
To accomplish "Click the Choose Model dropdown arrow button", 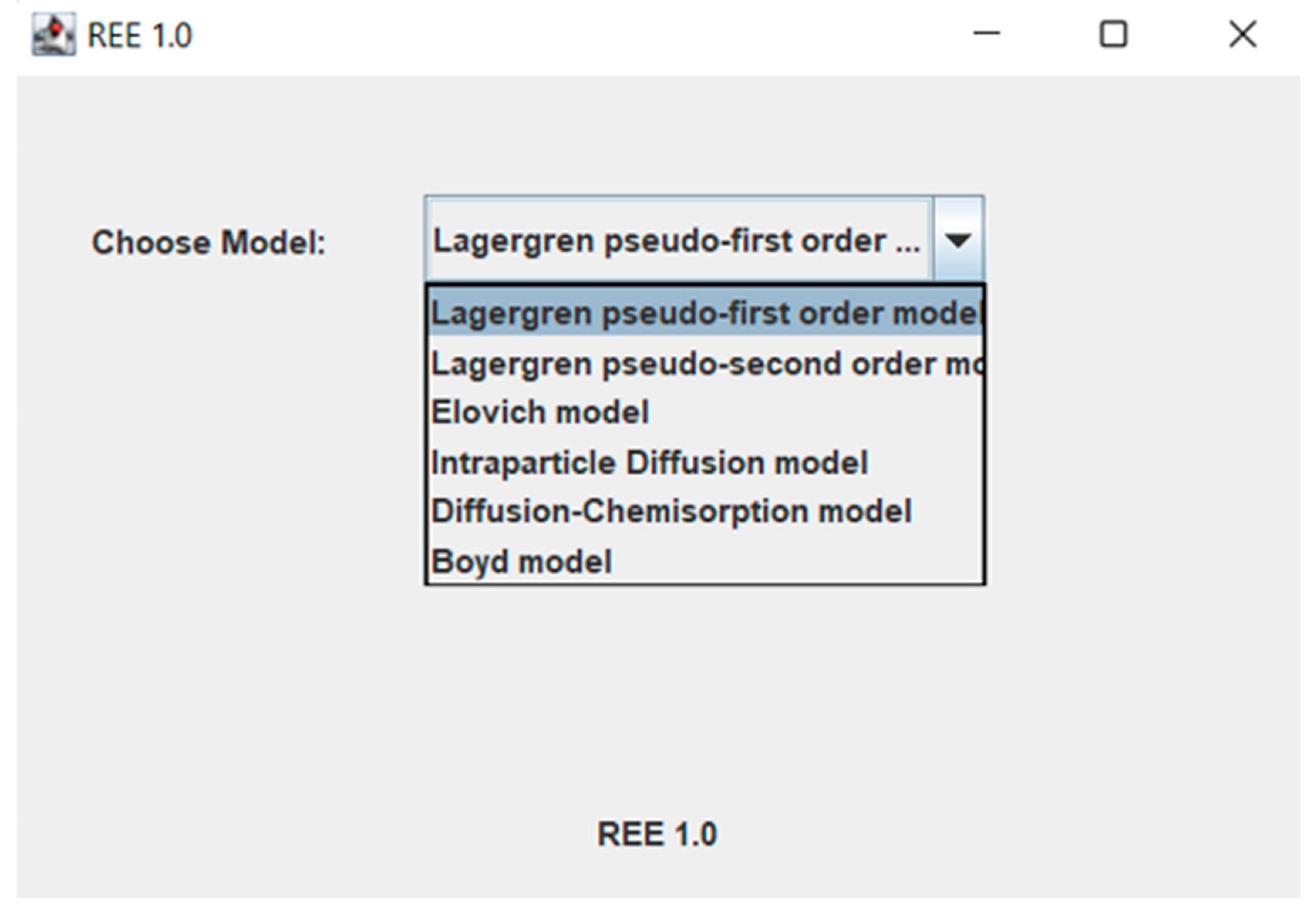I will tap(958, 239).
